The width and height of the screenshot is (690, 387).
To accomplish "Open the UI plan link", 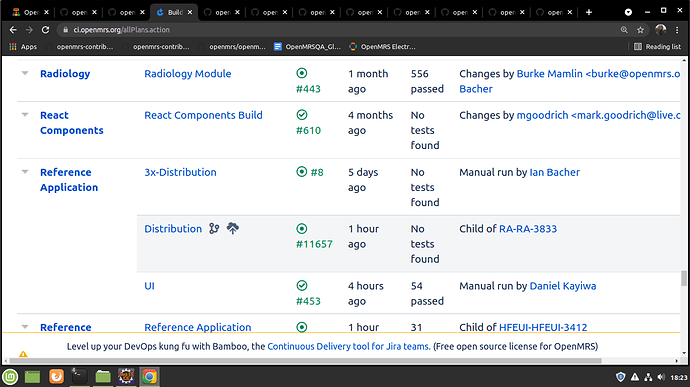I will [x=150, y=286].
